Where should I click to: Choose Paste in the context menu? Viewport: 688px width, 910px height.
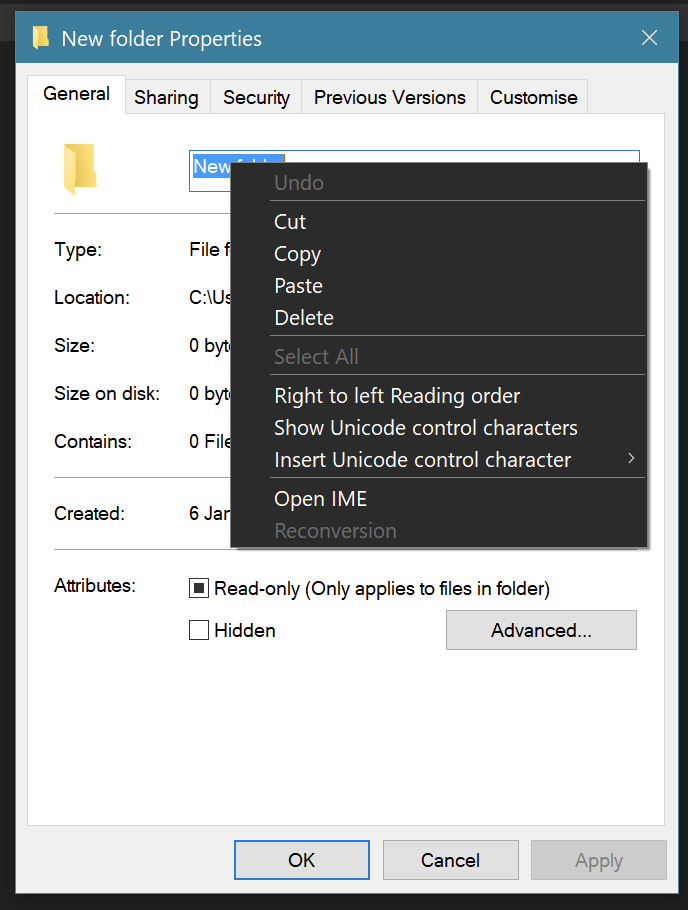(298, 286)
